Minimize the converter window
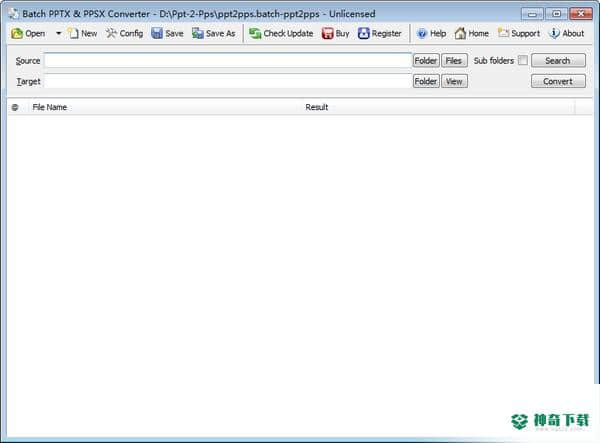Viewport: 600px width, 443px height. point(532,14)
